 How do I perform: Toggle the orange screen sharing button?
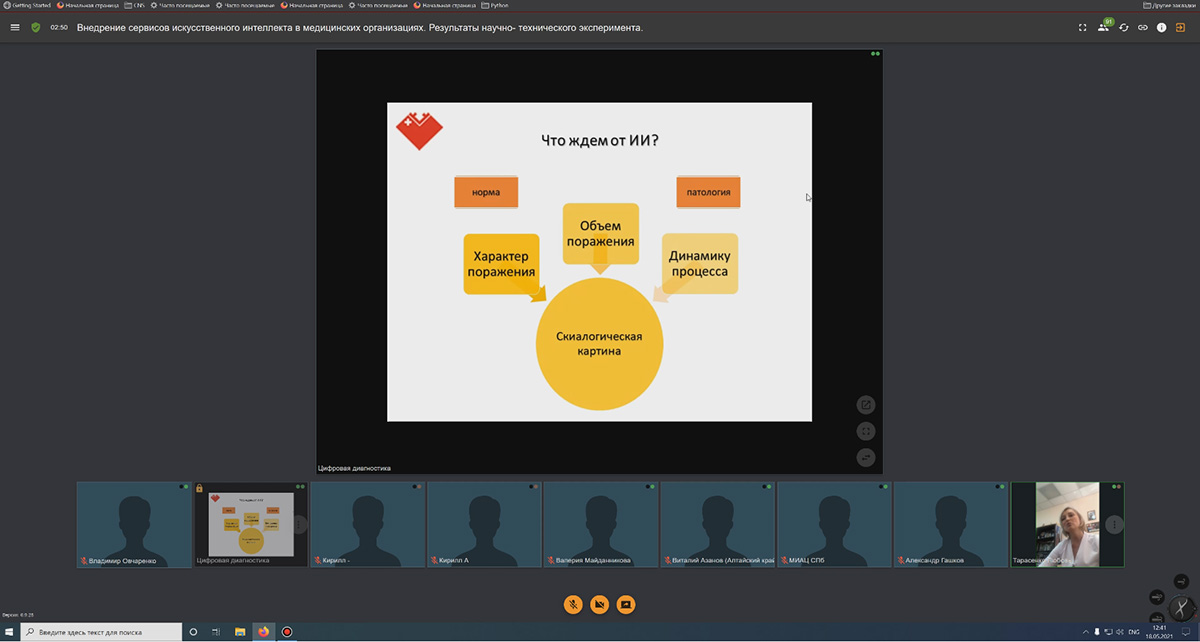click(626, 604)
